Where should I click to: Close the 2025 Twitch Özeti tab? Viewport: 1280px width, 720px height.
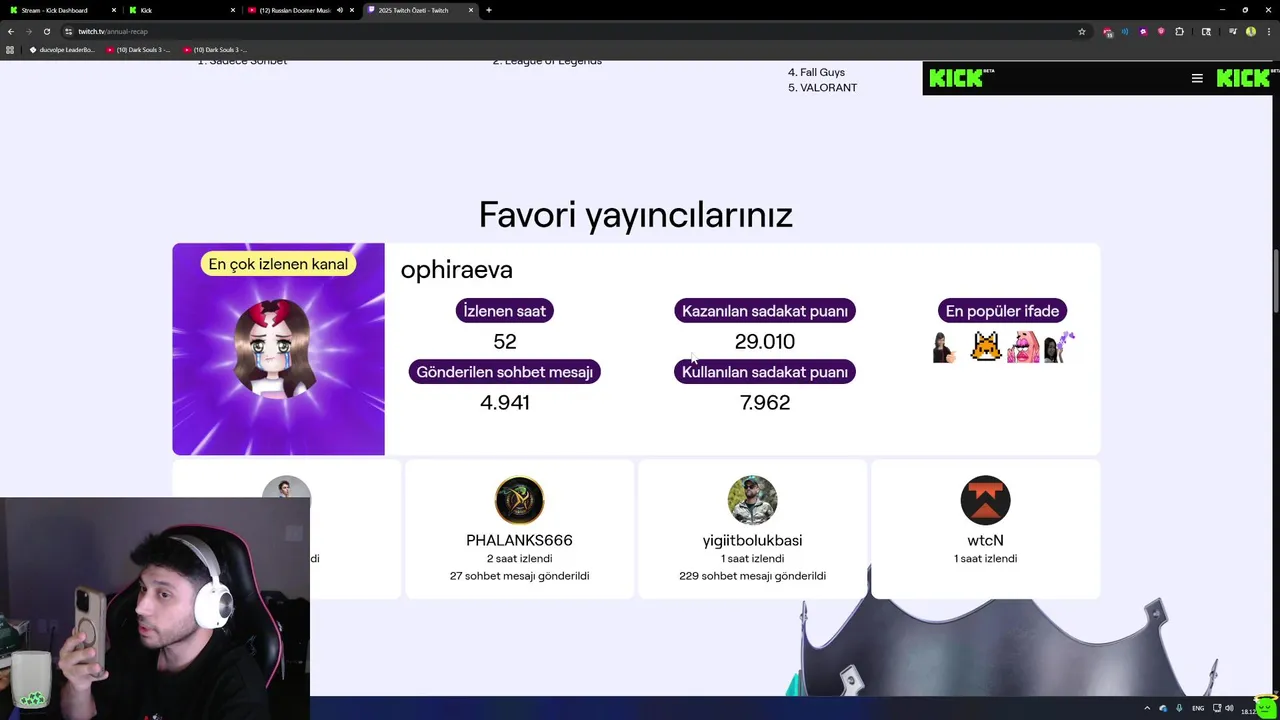(471, 10)
